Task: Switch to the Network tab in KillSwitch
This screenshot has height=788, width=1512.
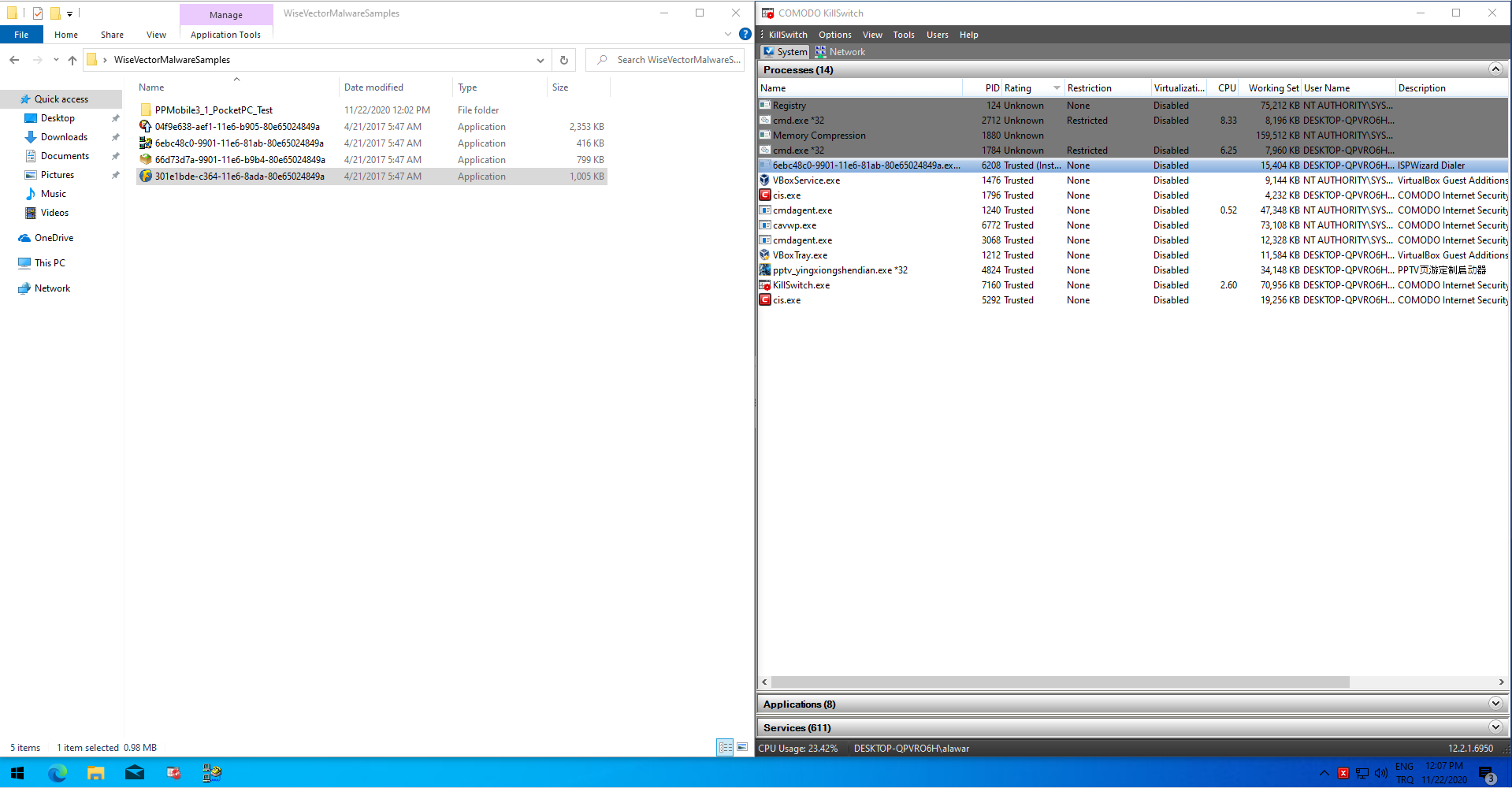Action: pos(840,52)
